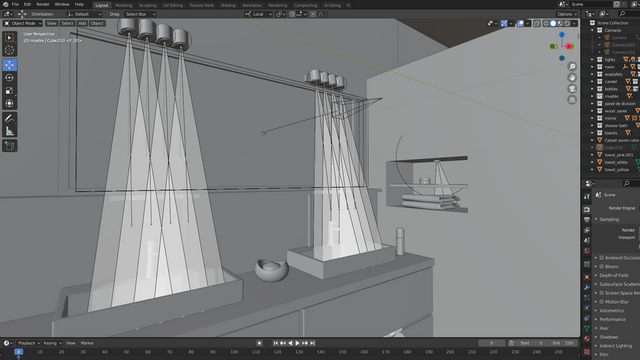Image resolution: width=640 pixels, height=360 pixels.
Task: Select the Annotate tool
Action: [x=9, y=118]
